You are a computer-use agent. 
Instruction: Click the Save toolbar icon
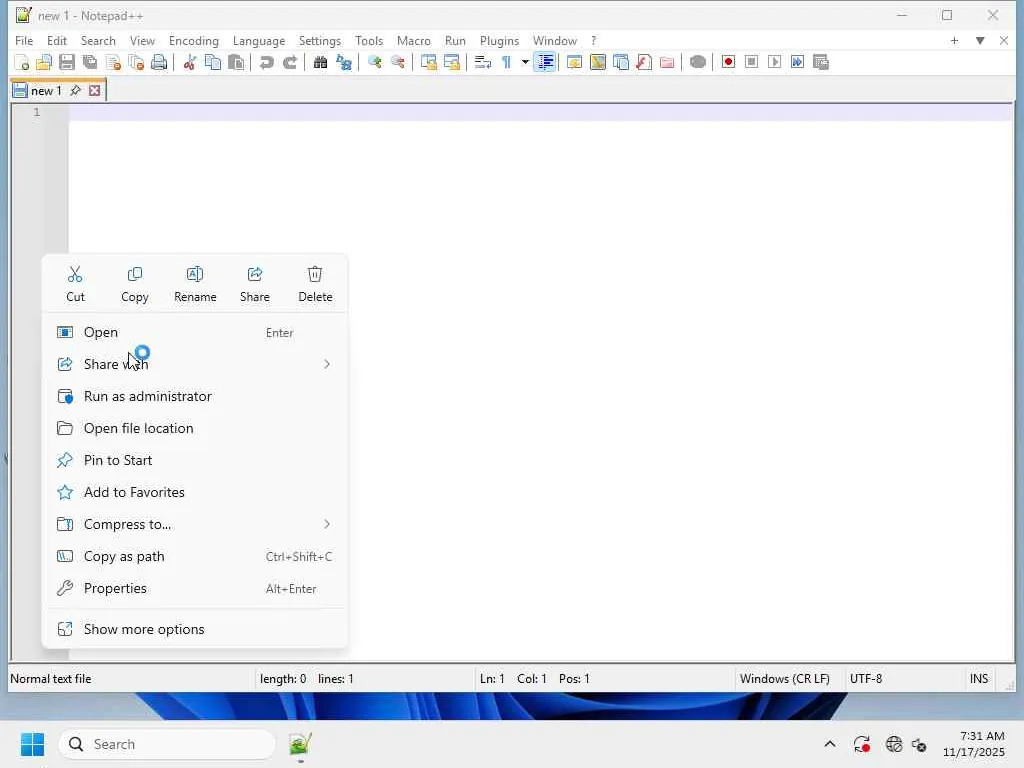67,63
